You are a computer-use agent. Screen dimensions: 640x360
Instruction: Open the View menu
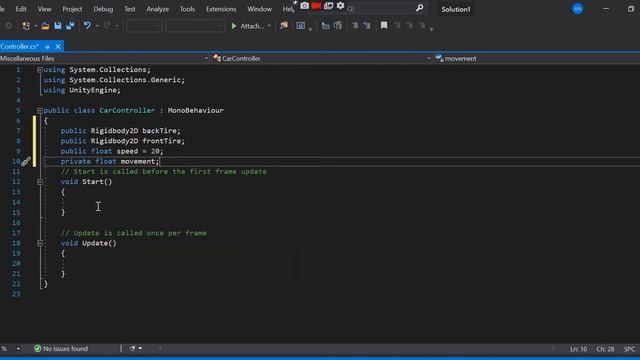click(x=44, y=9)
